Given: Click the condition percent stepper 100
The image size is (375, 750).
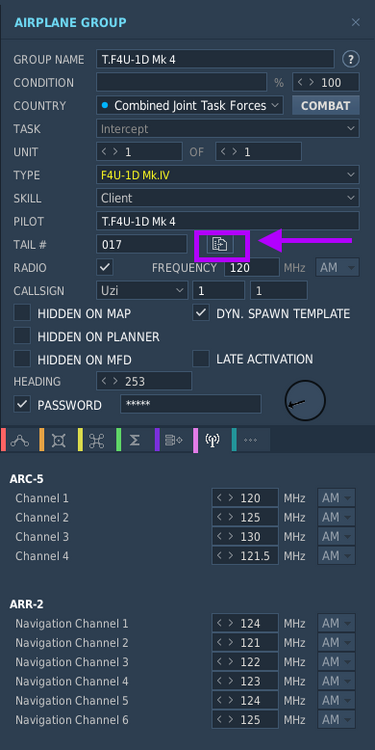Looking at the screenshot, I should click(x=326, y=82).
